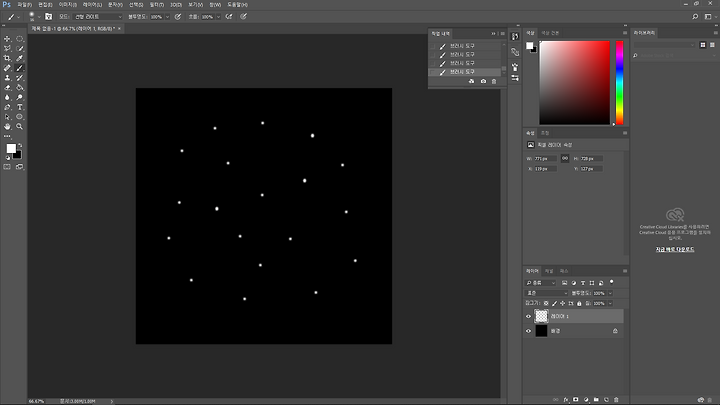720x405 pixels.
Task: Open the Layers panel menu
Action: (625, 271)
